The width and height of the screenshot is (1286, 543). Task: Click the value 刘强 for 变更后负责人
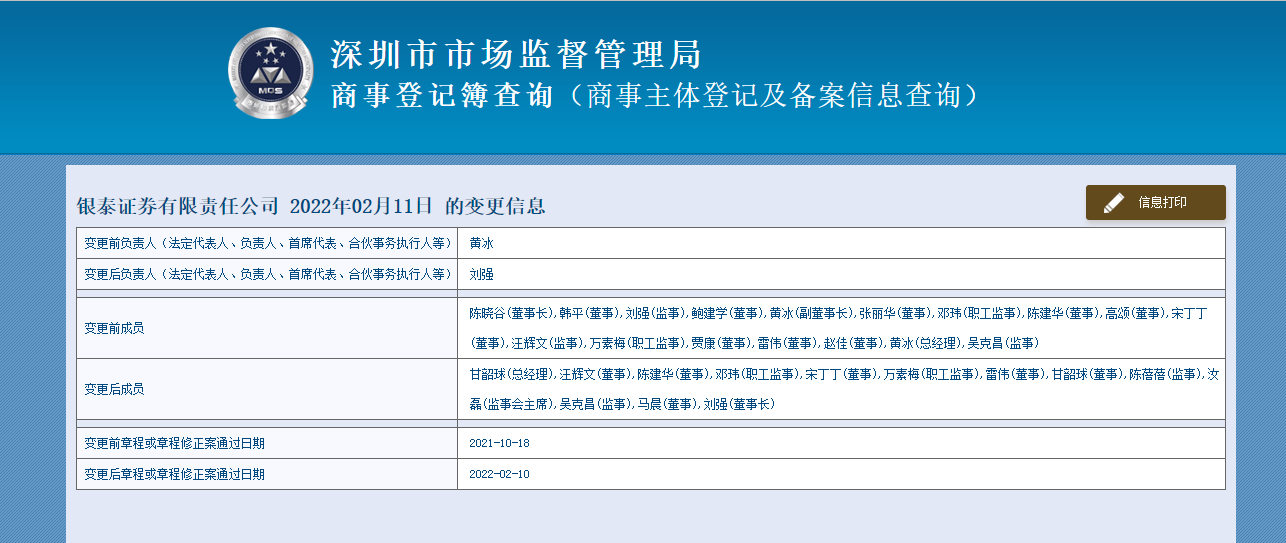point(482,274)
